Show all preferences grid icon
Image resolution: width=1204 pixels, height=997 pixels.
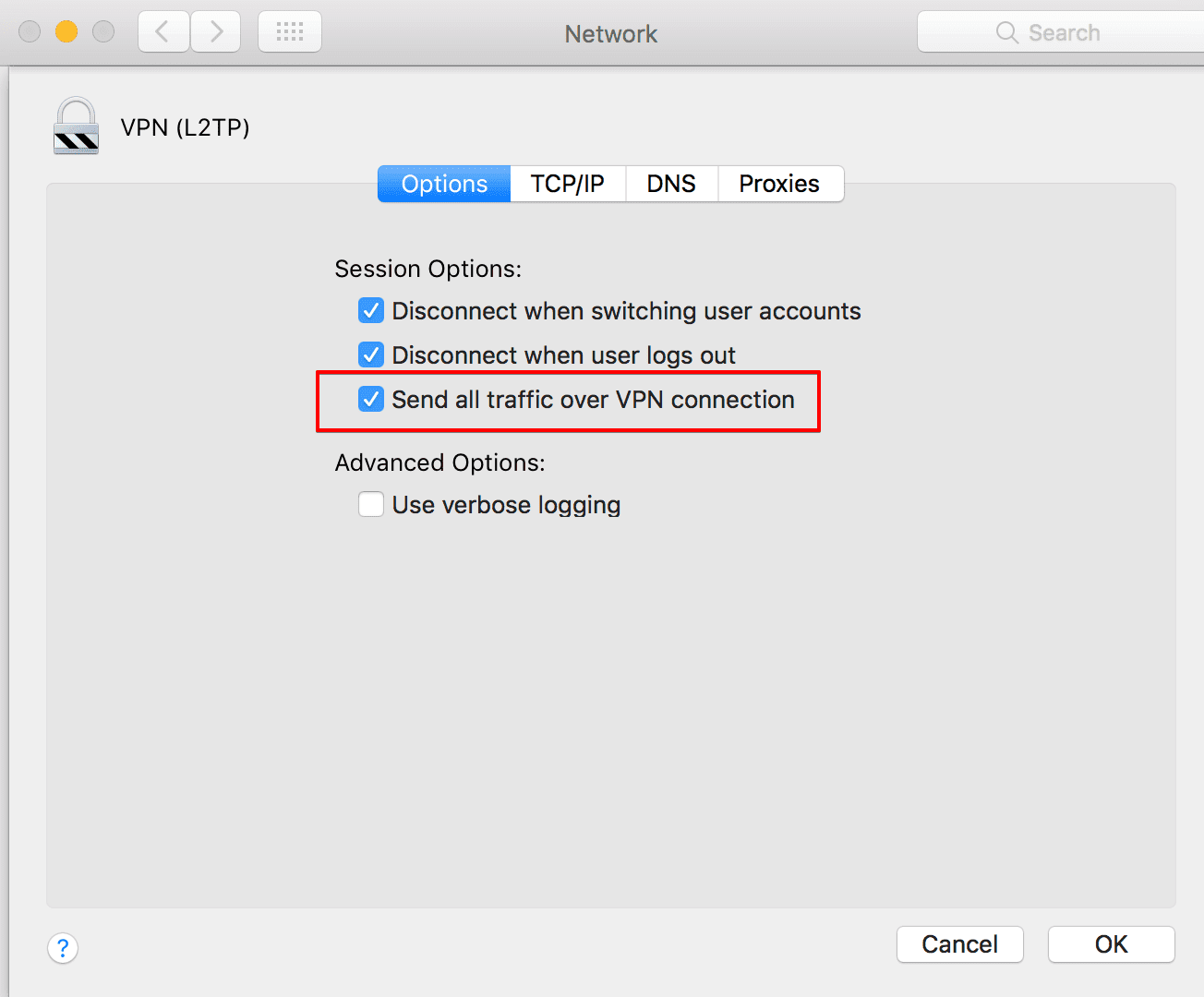(x=290, y=32)
